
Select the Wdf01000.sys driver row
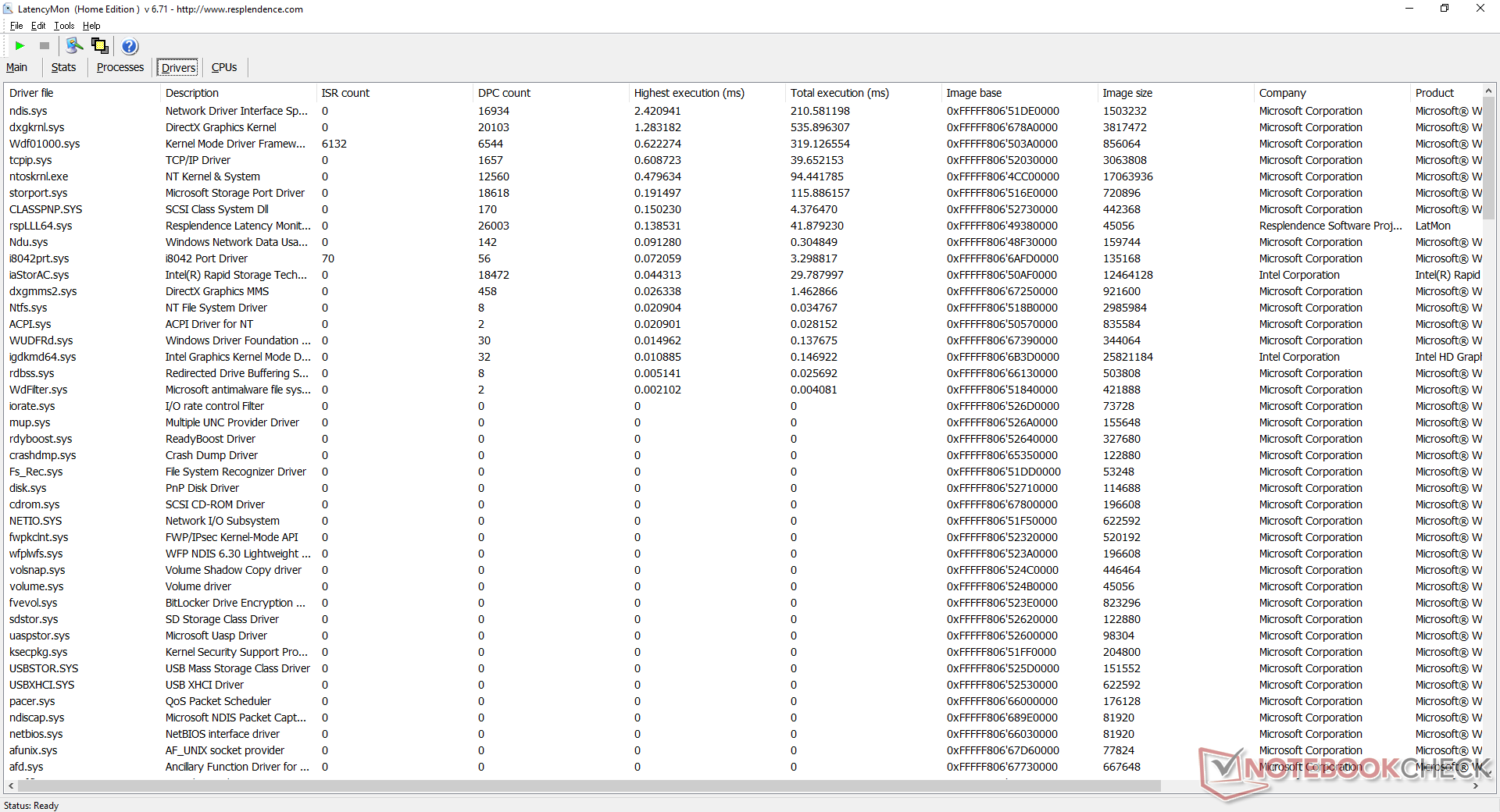click(x=743, y=144)
